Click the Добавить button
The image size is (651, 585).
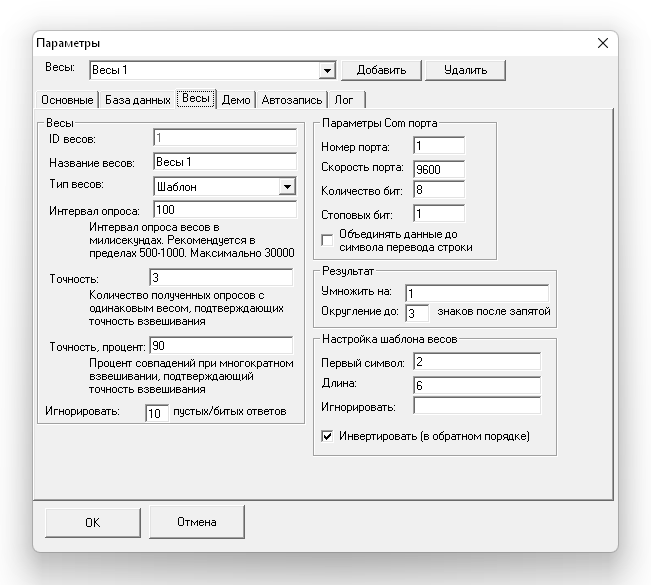point(380,70)
